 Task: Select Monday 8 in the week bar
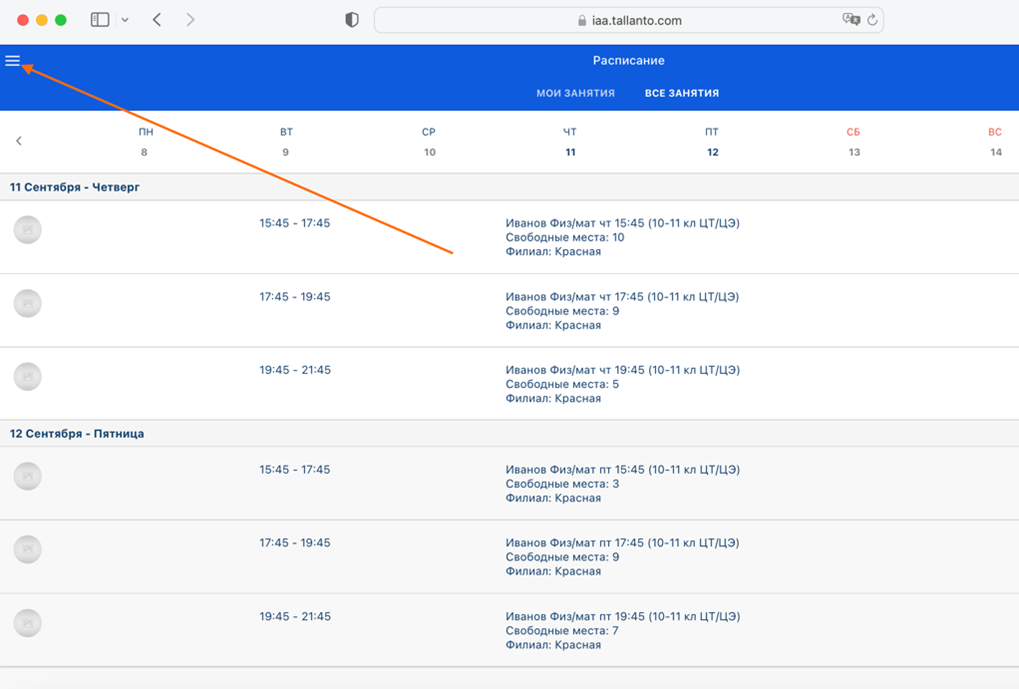coord(145,142)
